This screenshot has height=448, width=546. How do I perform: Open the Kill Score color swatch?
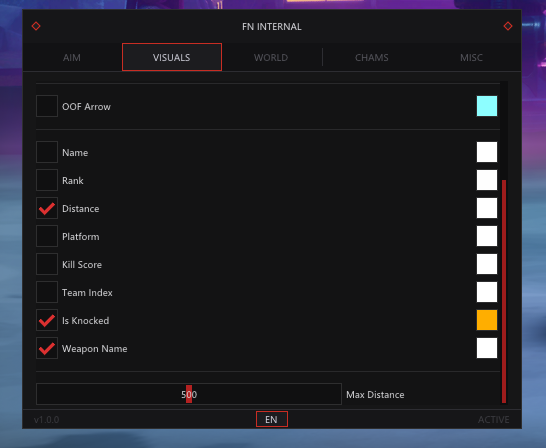tap(487, 264)
